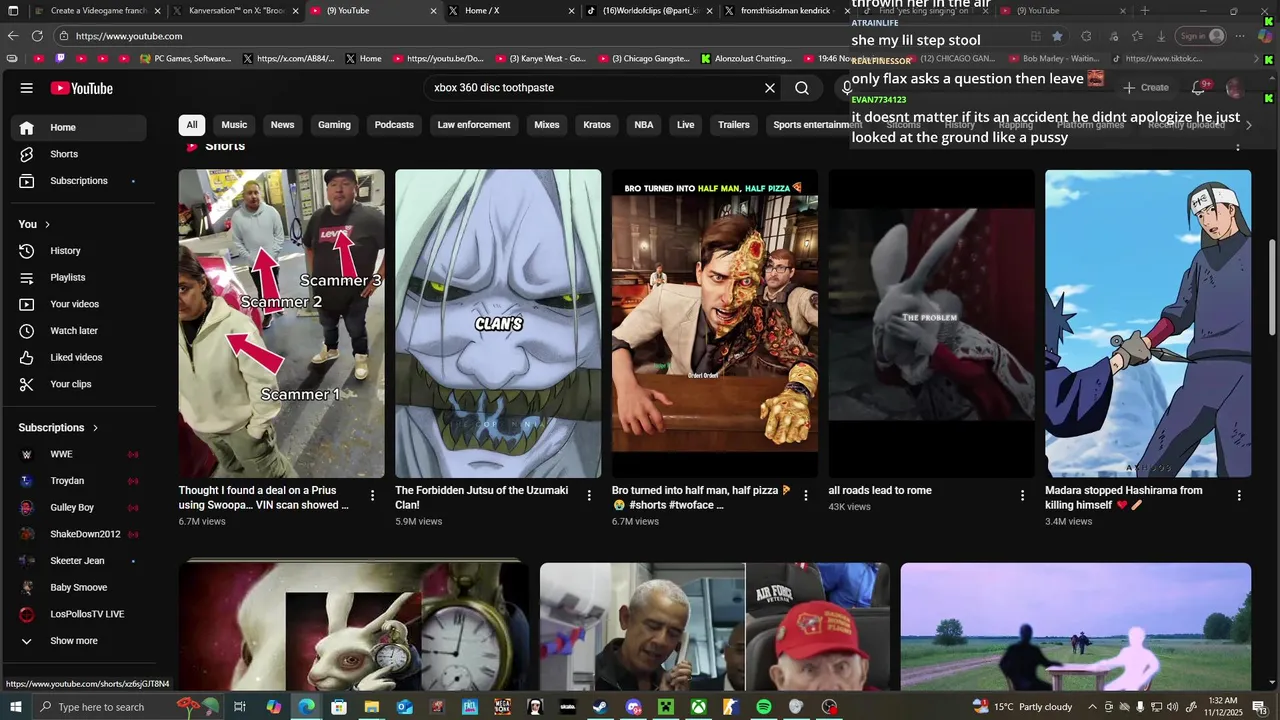Click the favorites star in address bar
The image size is (1280, 720).
click(x=1057, y=36)
